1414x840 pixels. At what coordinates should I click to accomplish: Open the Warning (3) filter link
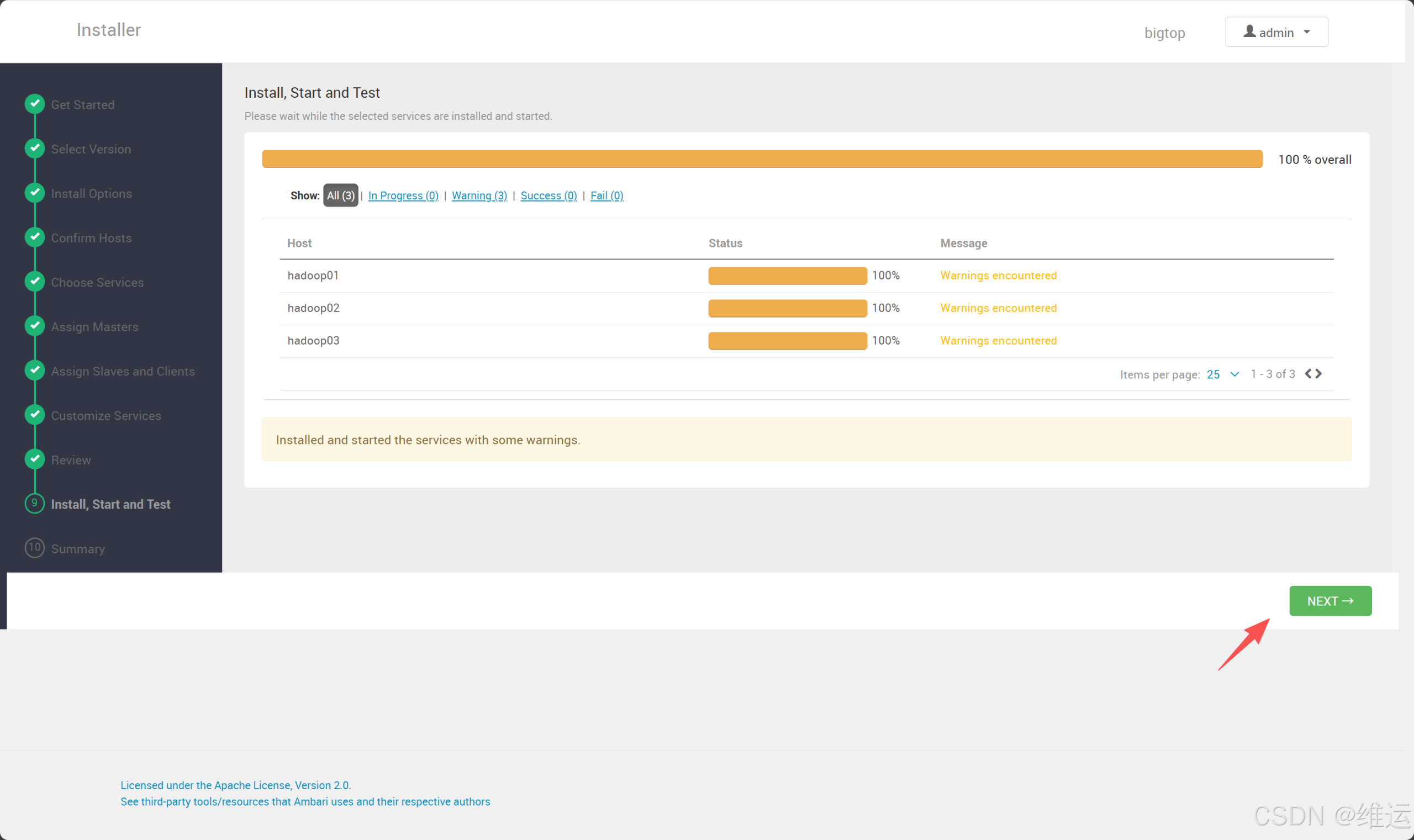coord(479,196)
